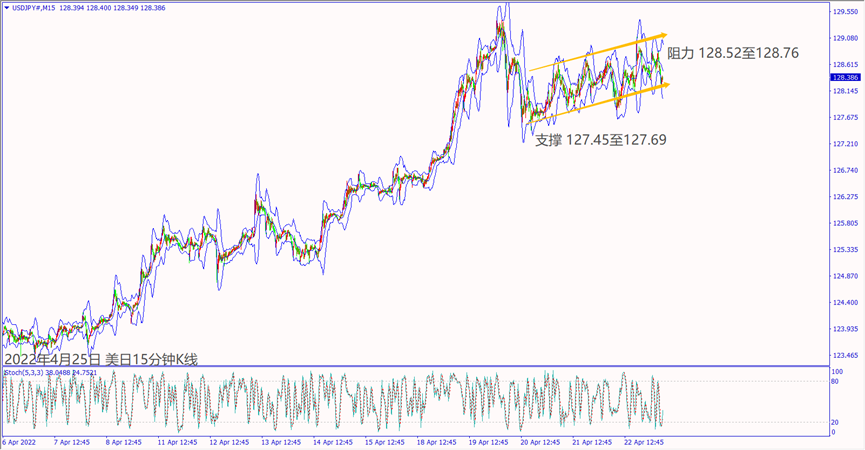Image resolution: width=865 pixels, height=450 pixels.
Task: Click the 126.275 price axis label
Action: [845, 197]
